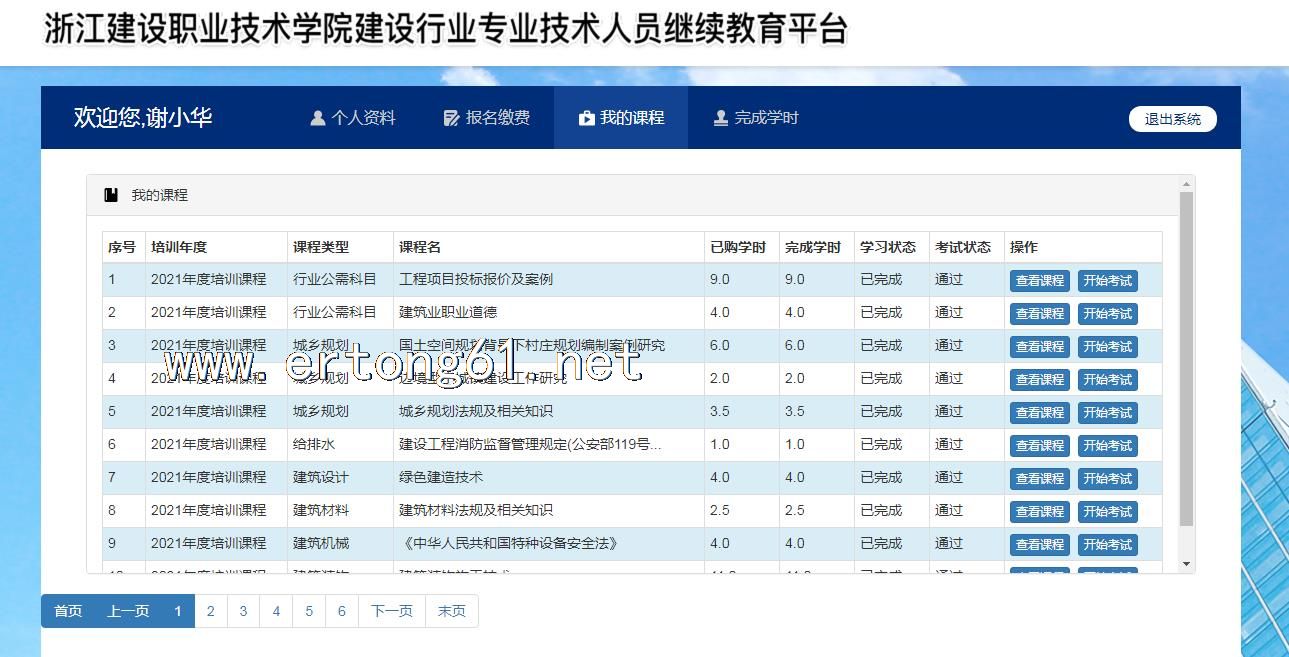Viewport: 1289px width, 657px height.
Task: Click 末页 last page link
Action: [x=452, y=611]
